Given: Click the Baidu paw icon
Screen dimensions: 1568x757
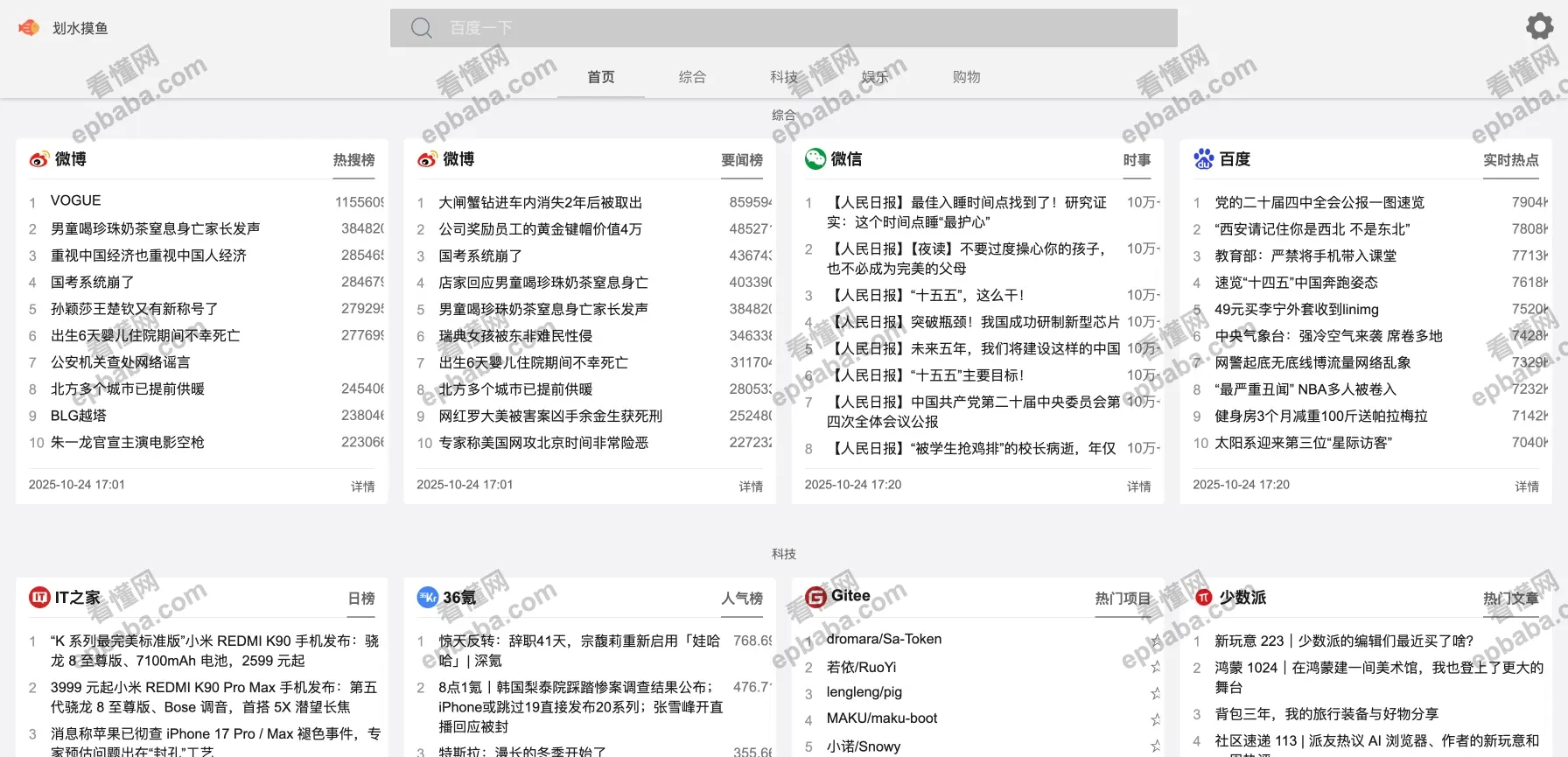Looking at the screenshot, I should (1204, 158).
